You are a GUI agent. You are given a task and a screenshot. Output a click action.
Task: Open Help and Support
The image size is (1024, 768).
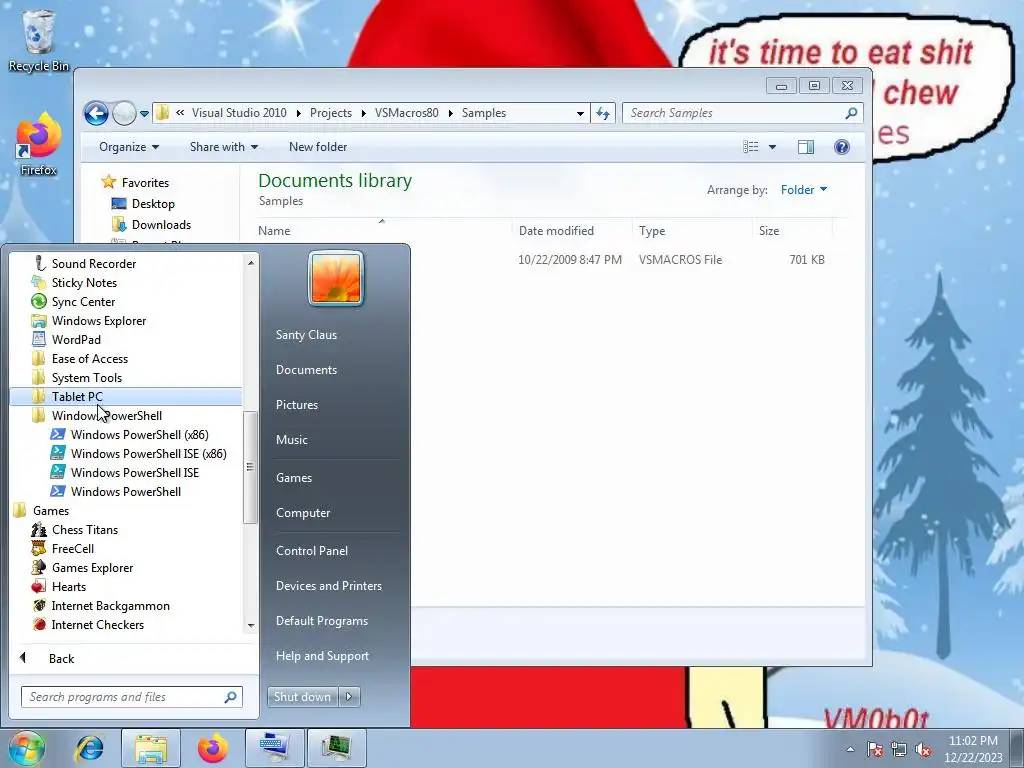[x=322, y=656]
